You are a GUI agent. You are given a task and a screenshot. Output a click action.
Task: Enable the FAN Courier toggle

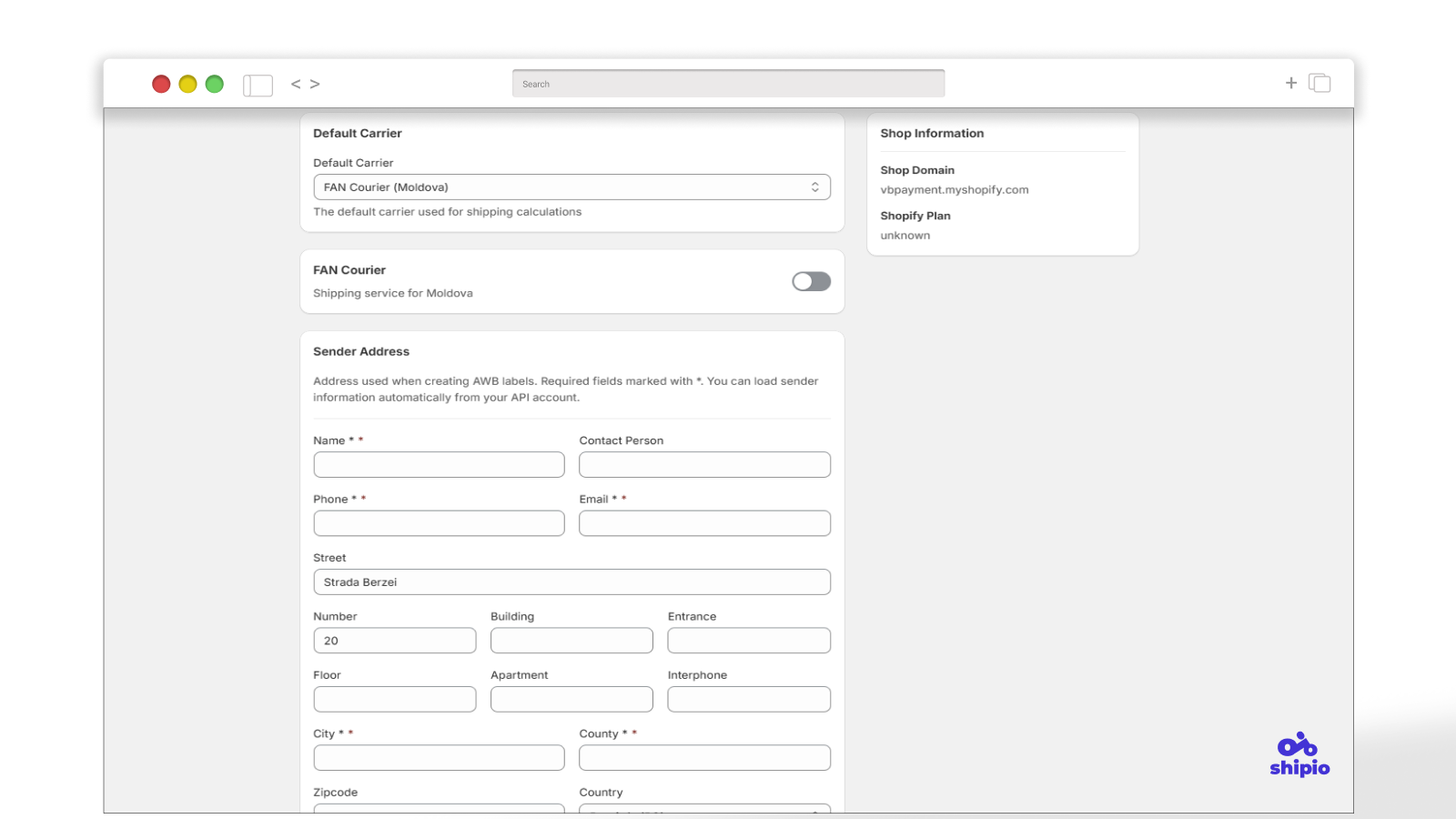tap(811, 282)
